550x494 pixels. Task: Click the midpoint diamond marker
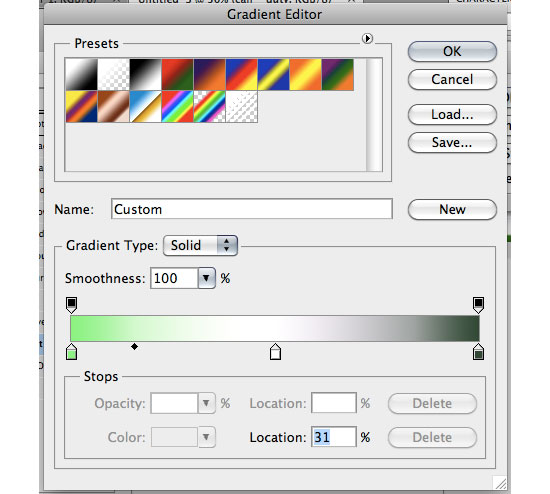(134, 347)
